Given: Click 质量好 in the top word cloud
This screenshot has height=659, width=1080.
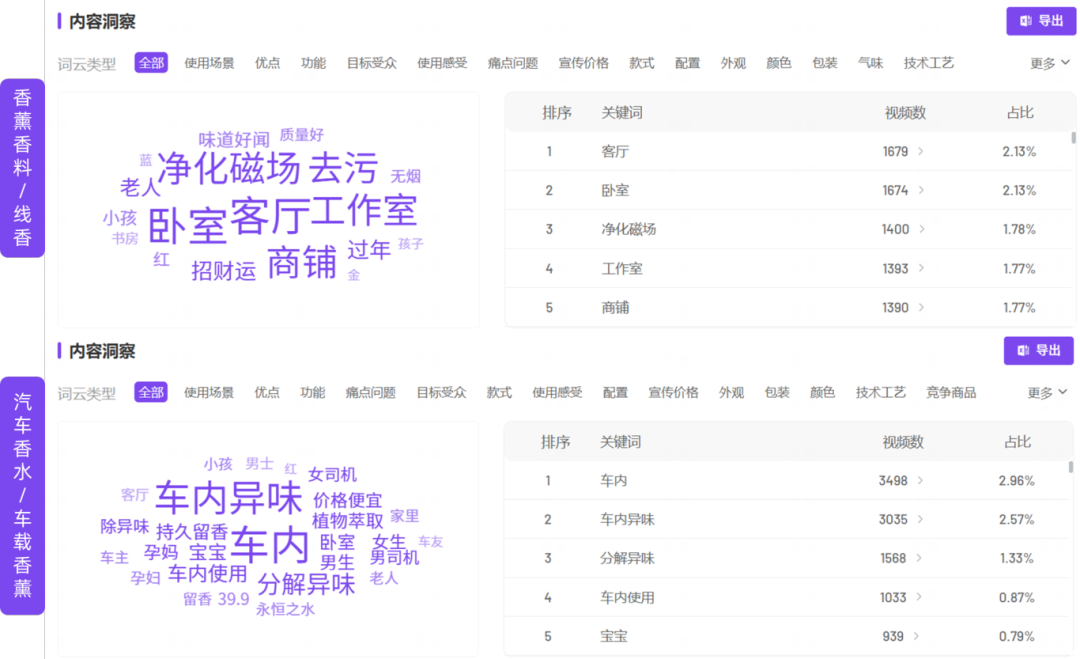Looking at the screenshot, I should 301,134.
